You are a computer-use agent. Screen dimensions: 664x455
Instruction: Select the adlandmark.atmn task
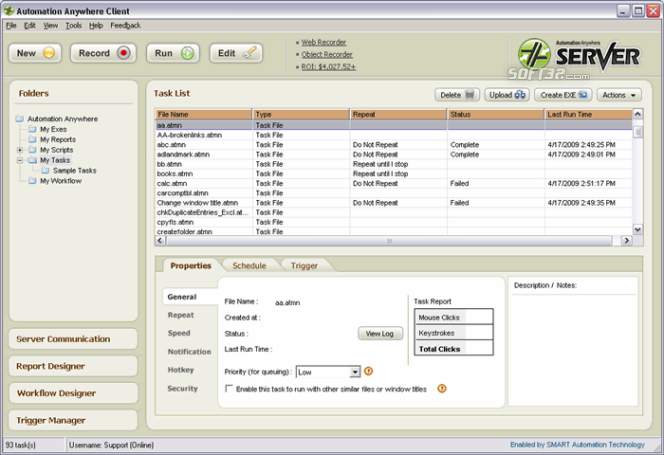(x=394, y=155)
